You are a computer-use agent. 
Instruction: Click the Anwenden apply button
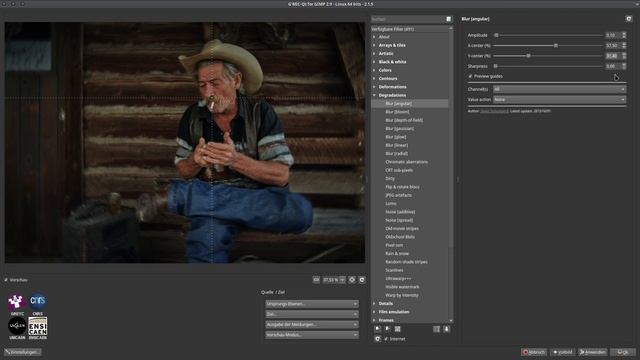(592, 352)
